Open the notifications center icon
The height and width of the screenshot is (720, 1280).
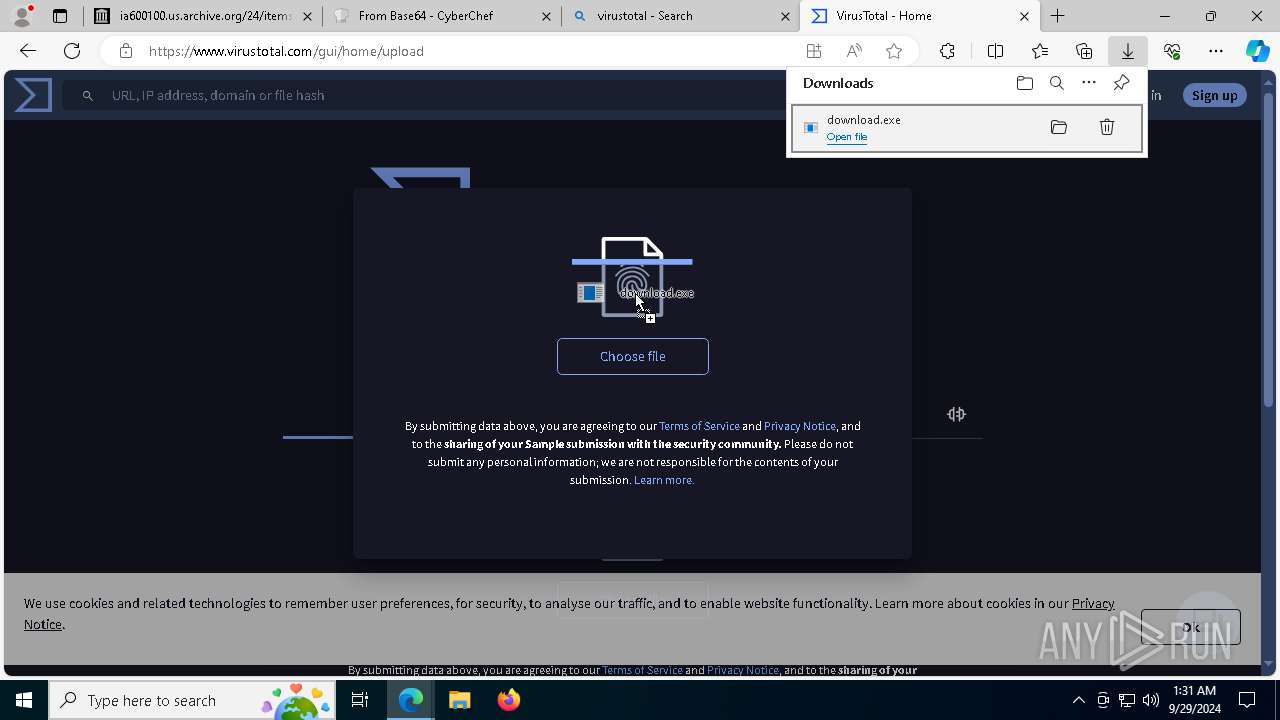(1247, 700)
